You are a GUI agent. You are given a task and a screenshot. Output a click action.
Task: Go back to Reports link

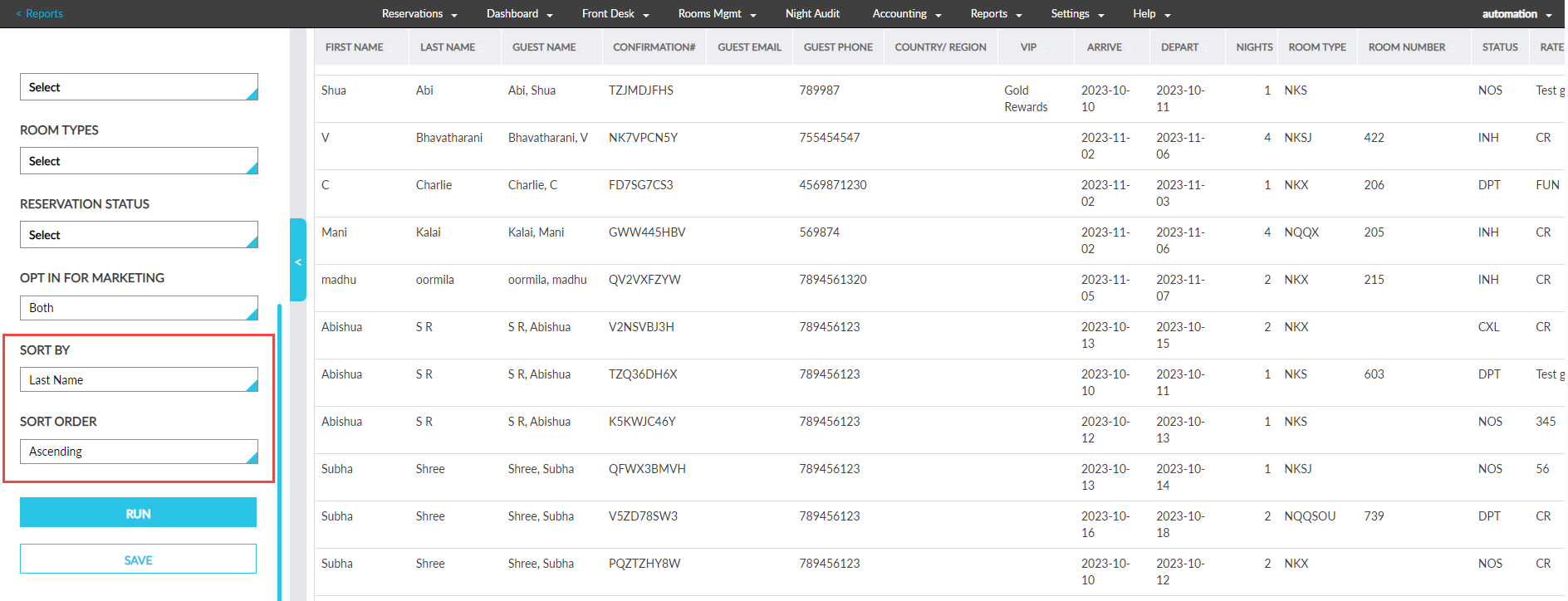39,13
